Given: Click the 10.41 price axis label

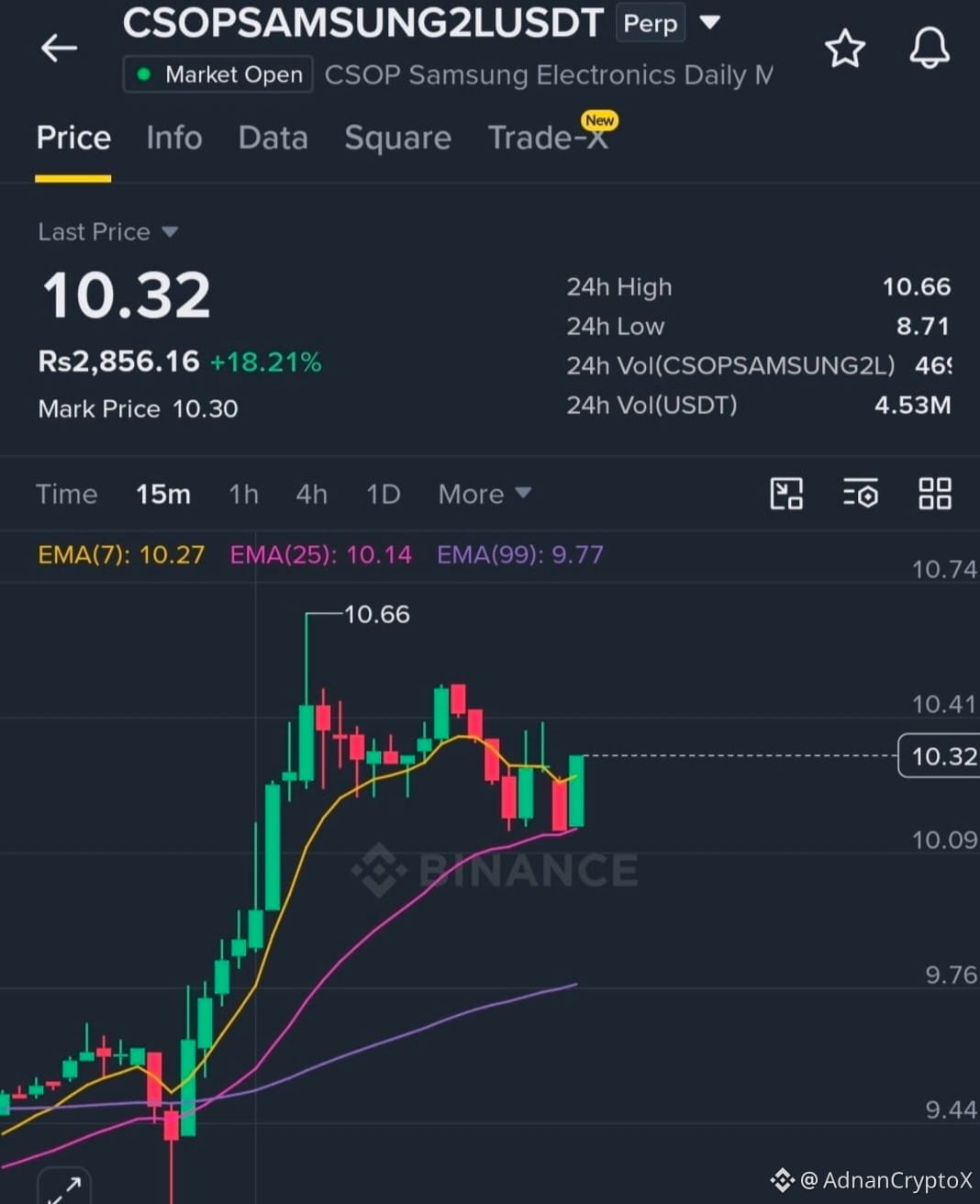Looking at the screenshot, I should click(944, 704).
